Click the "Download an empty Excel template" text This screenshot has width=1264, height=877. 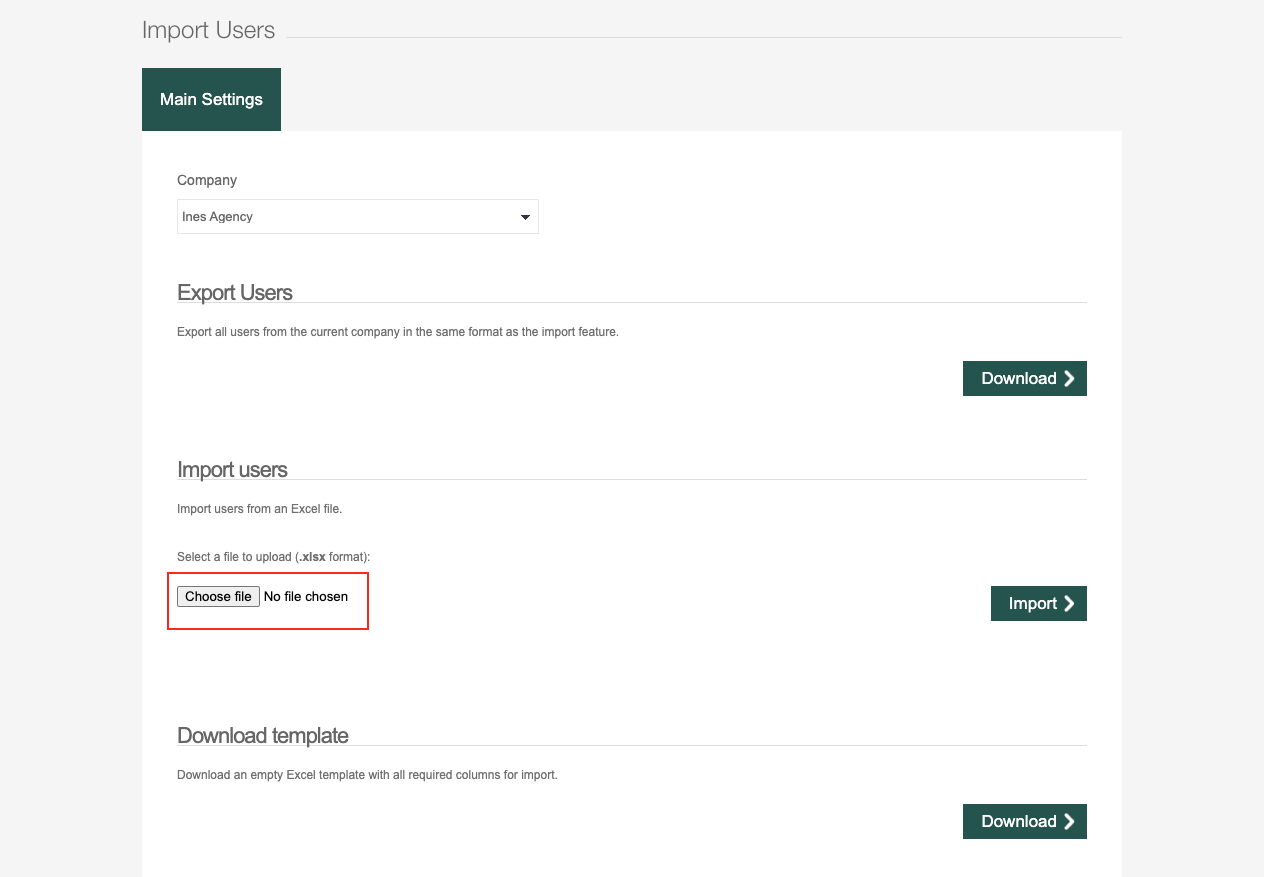click(x=367, y=774)
